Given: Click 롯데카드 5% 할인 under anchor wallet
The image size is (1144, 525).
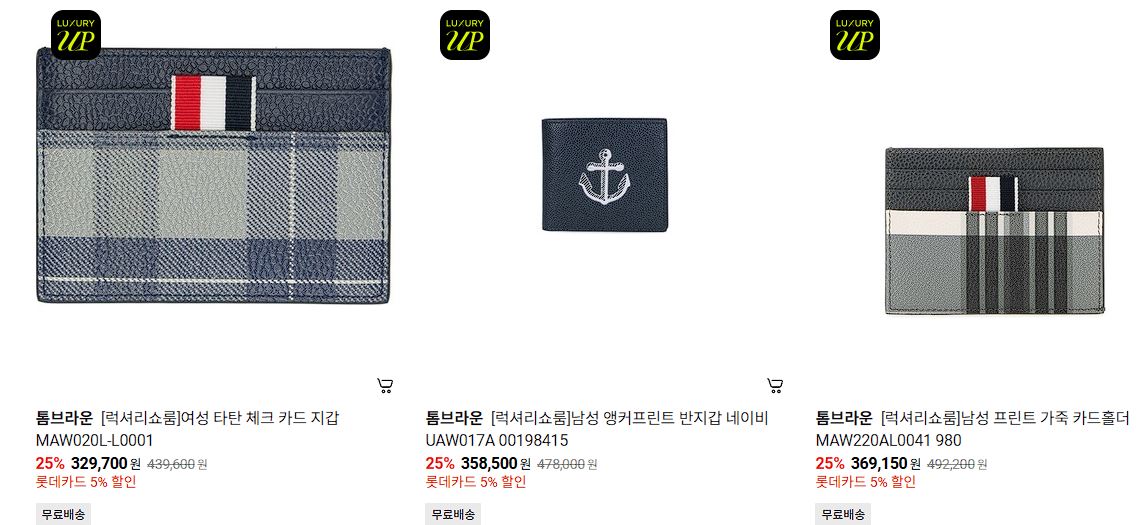Looking at the screenshot, I should (476, 482).
